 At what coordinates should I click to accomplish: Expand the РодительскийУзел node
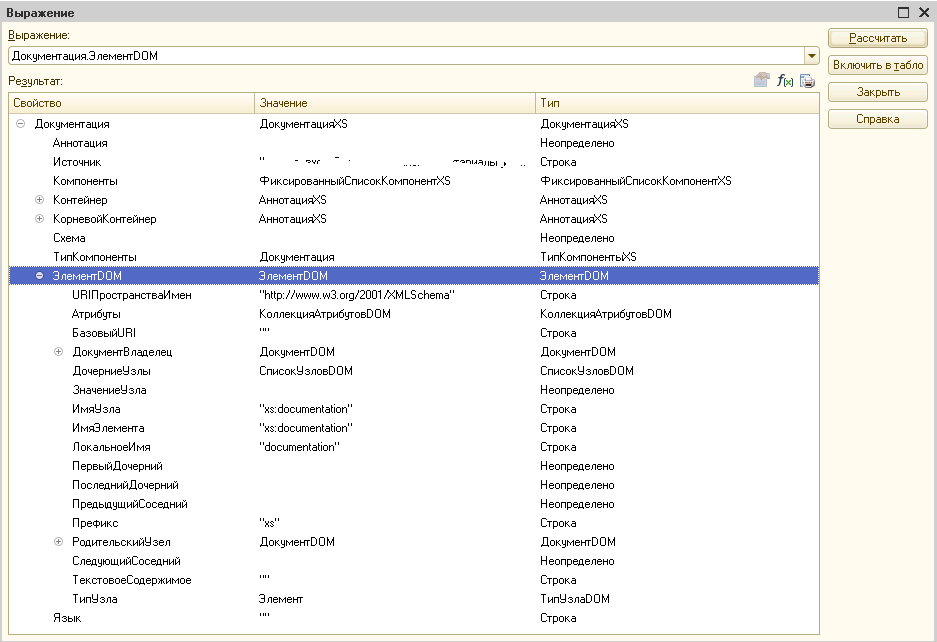(x=59, y=542)
